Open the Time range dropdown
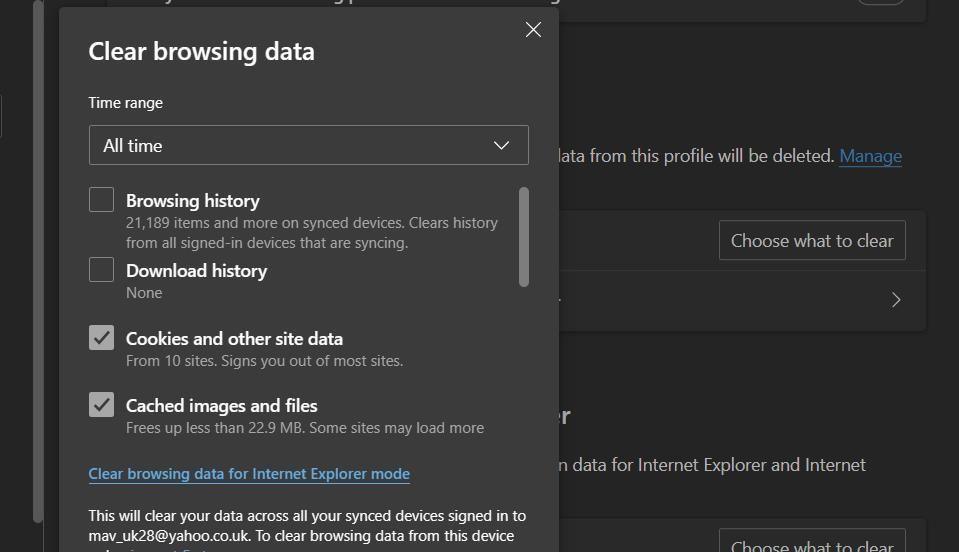The width and height of the screenshot is (959, 552). (308, 145)
